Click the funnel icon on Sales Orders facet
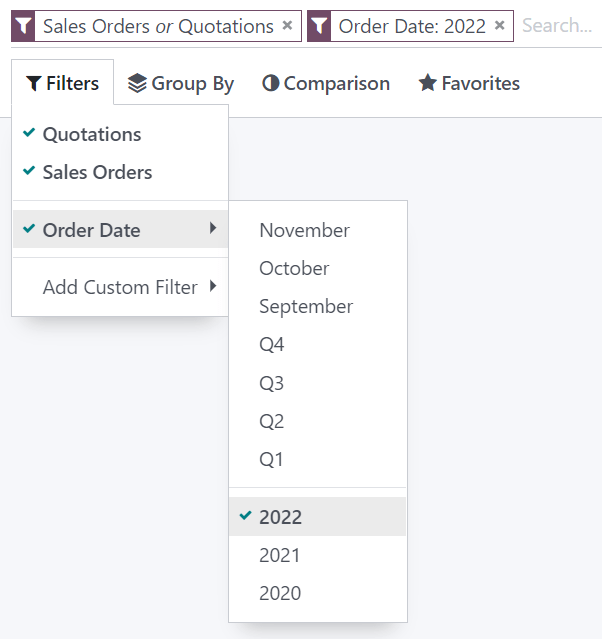The width and height of the screenshot is (602, 639). tap(23, 26)
